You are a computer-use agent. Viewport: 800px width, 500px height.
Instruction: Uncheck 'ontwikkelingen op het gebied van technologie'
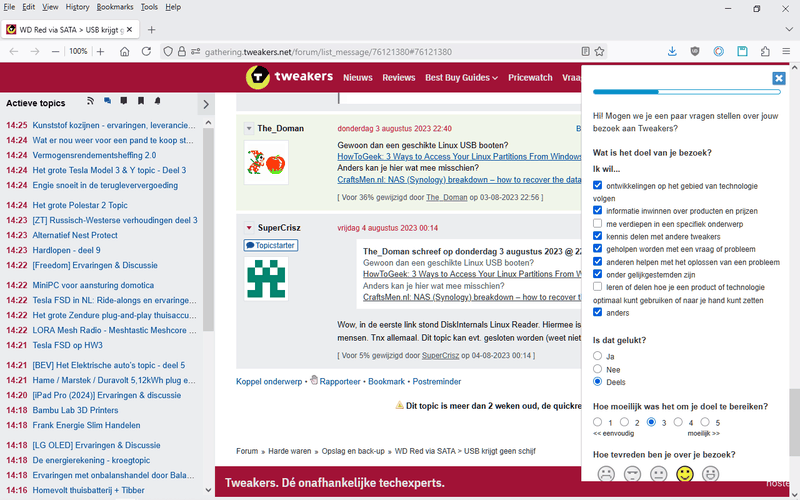click(x=597, y=185)
